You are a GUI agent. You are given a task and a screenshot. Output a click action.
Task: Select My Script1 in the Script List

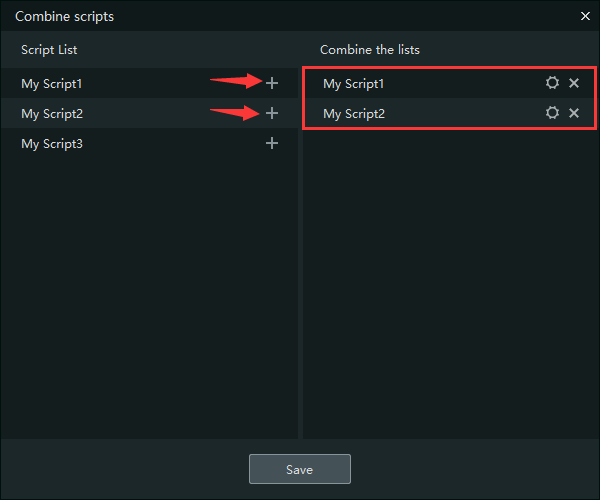(x=52, y=84)
